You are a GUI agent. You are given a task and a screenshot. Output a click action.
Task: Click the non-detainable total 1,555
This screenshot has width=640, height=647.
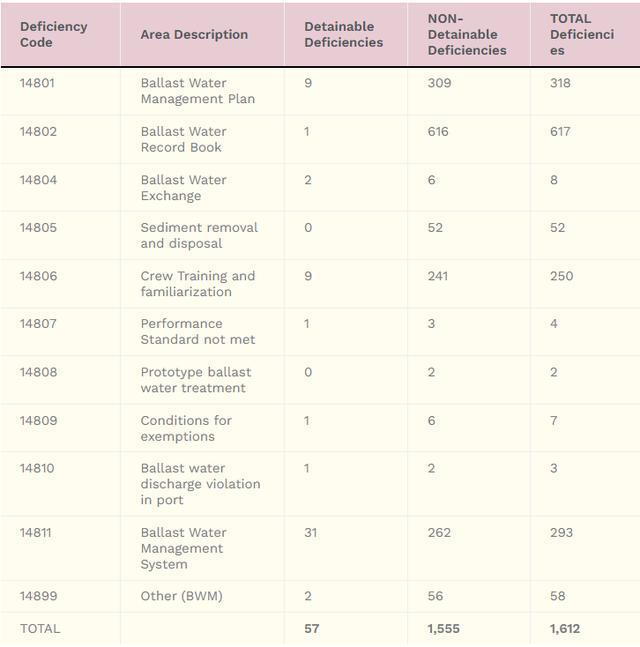(x=443, y=629)
